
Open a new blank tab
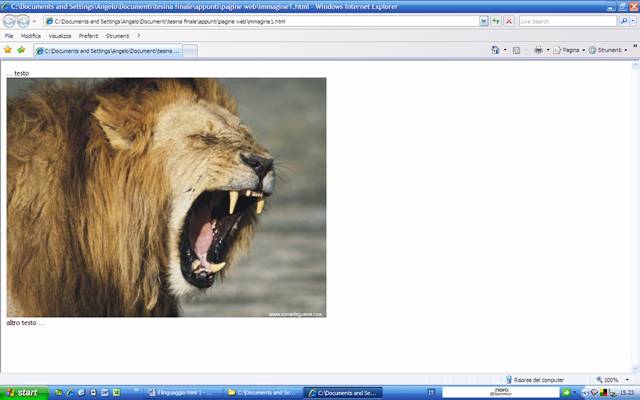click(190, 51)
